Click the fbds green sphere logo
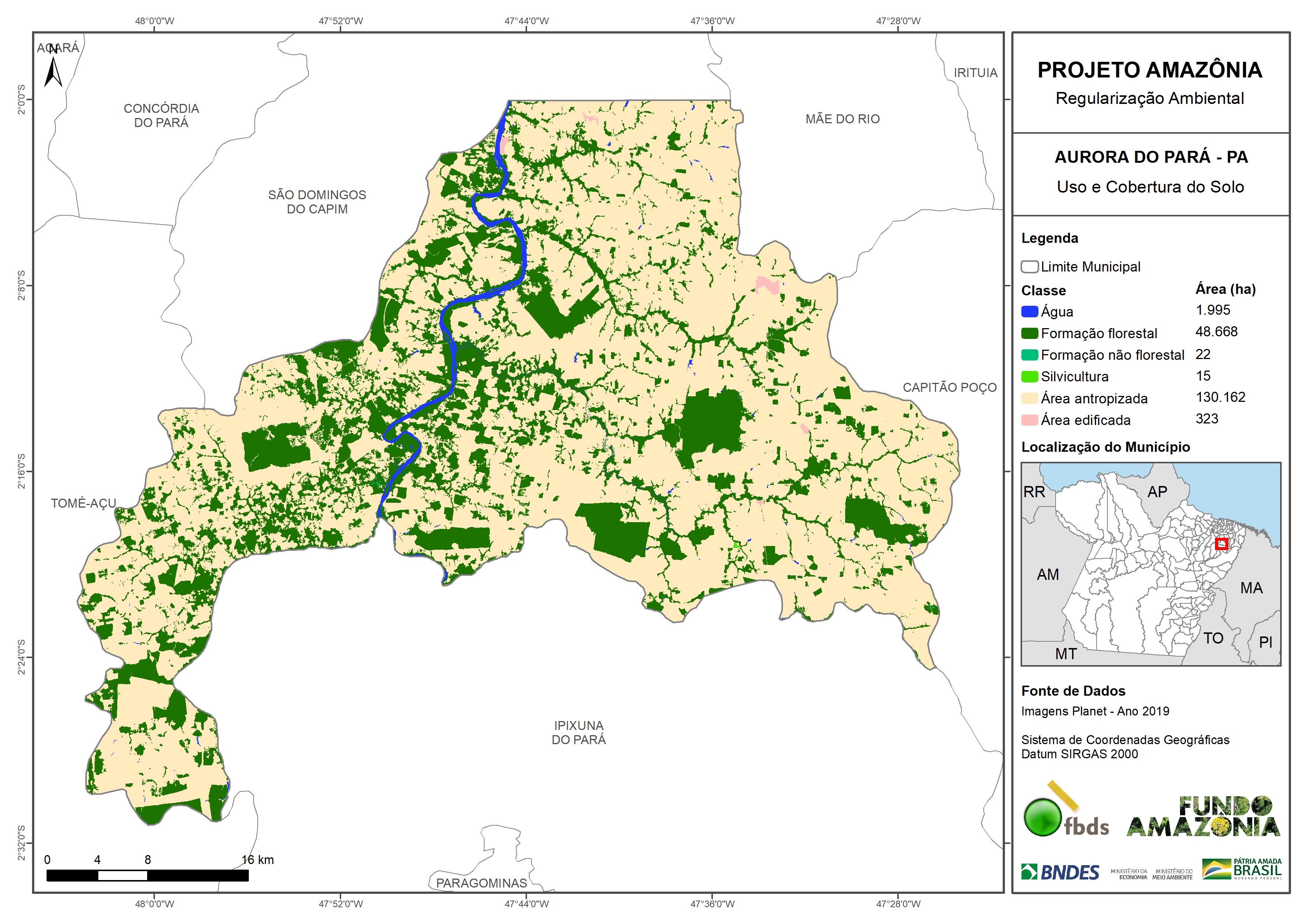The height and width of the screenshot is (924, 1307). coord(1043,817)
